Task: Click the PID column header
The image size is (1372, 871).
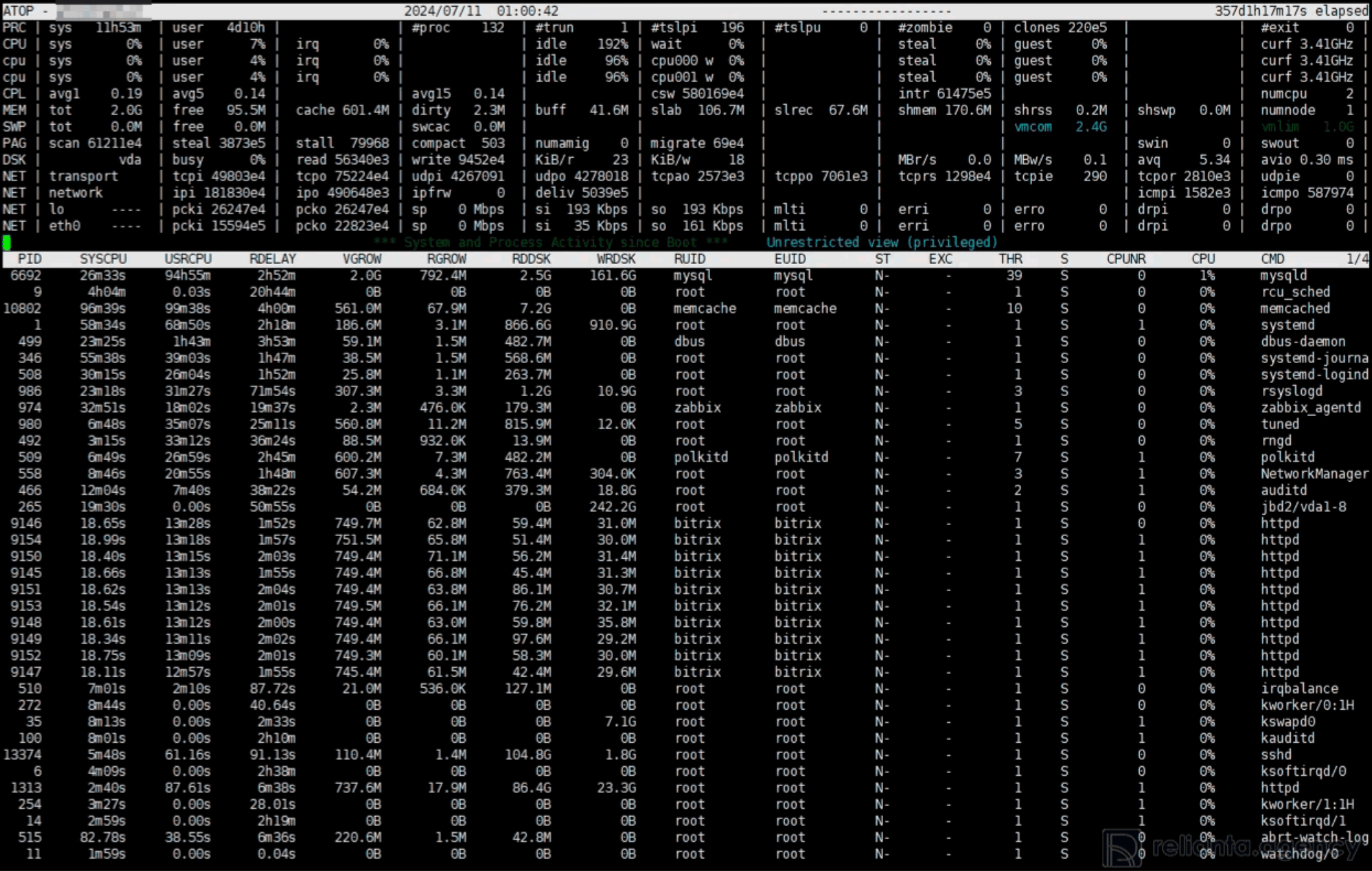Action: click(x=30, y=259)
